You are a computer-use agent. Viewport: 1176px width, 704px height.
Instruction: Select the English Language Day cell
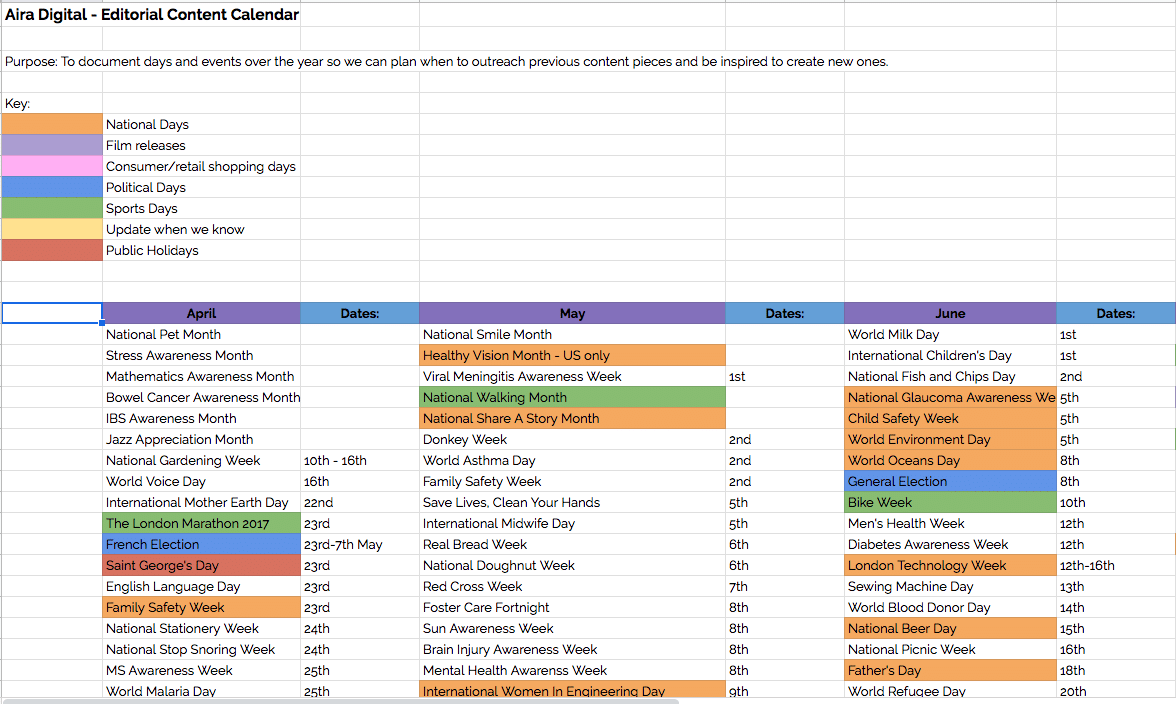click(201, 586)
